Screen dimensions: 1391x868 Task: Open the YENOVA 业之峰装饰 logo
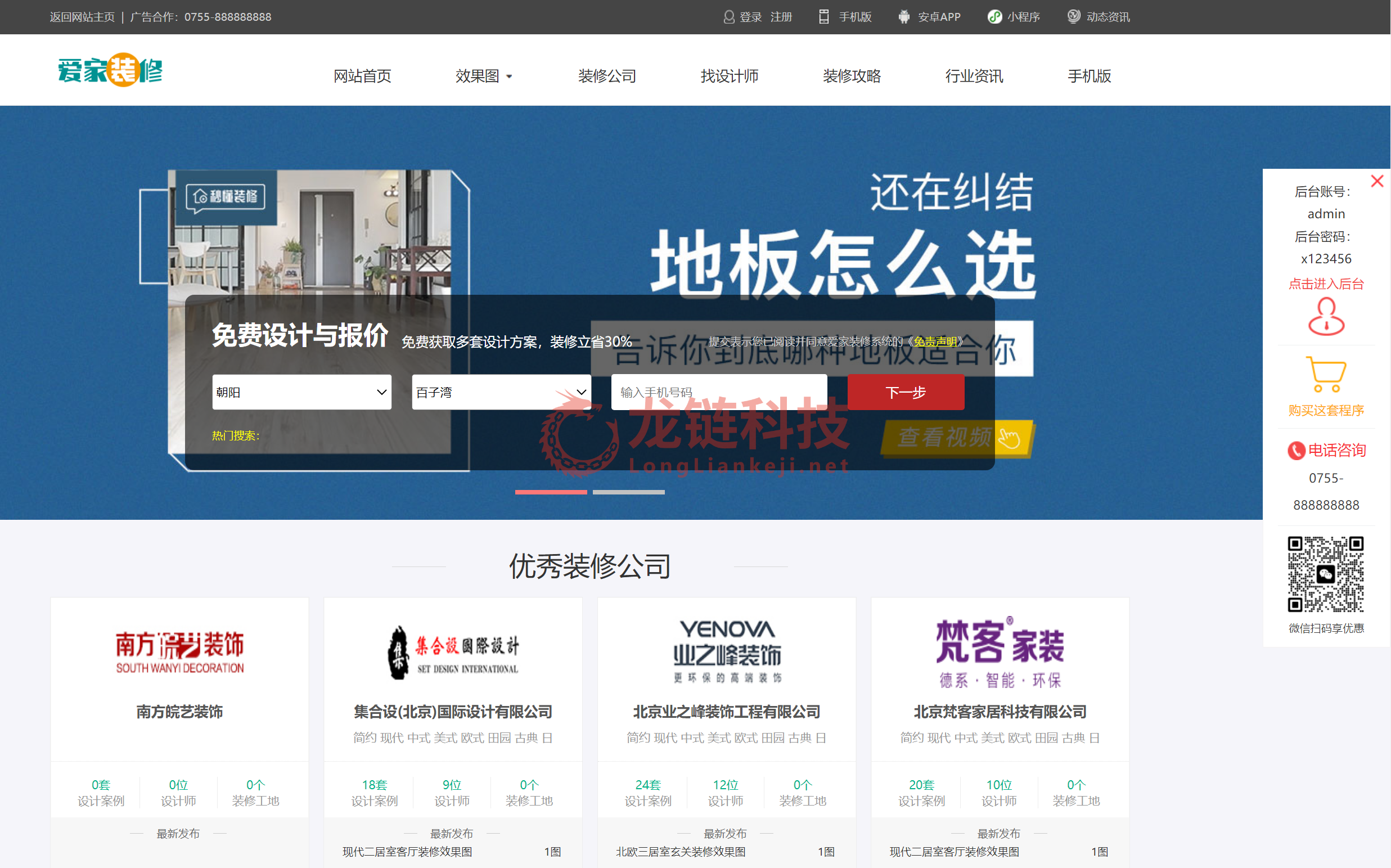727,651
